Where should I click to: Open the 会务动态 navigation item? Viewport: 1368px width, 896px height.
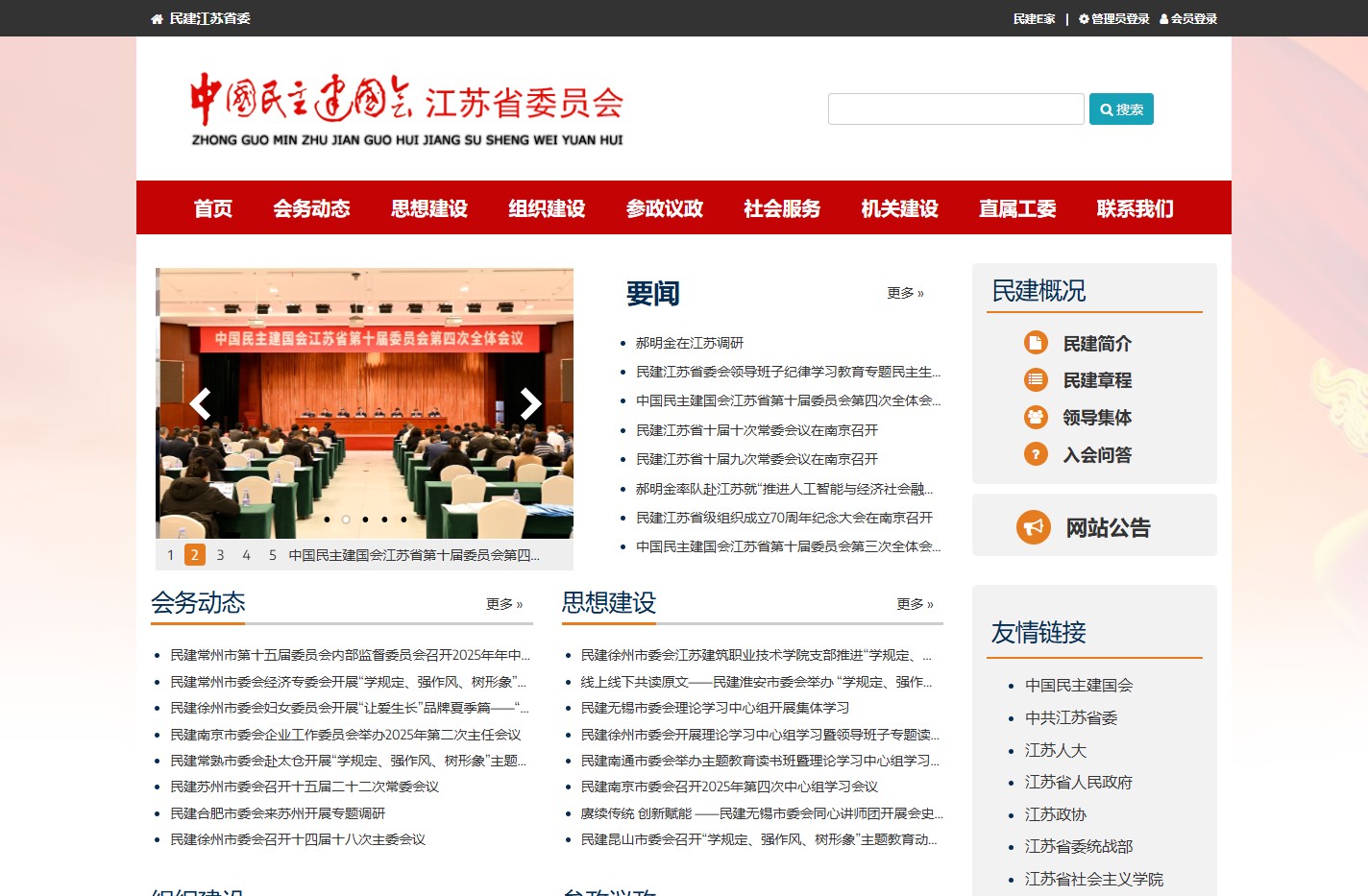coord(311,208)
